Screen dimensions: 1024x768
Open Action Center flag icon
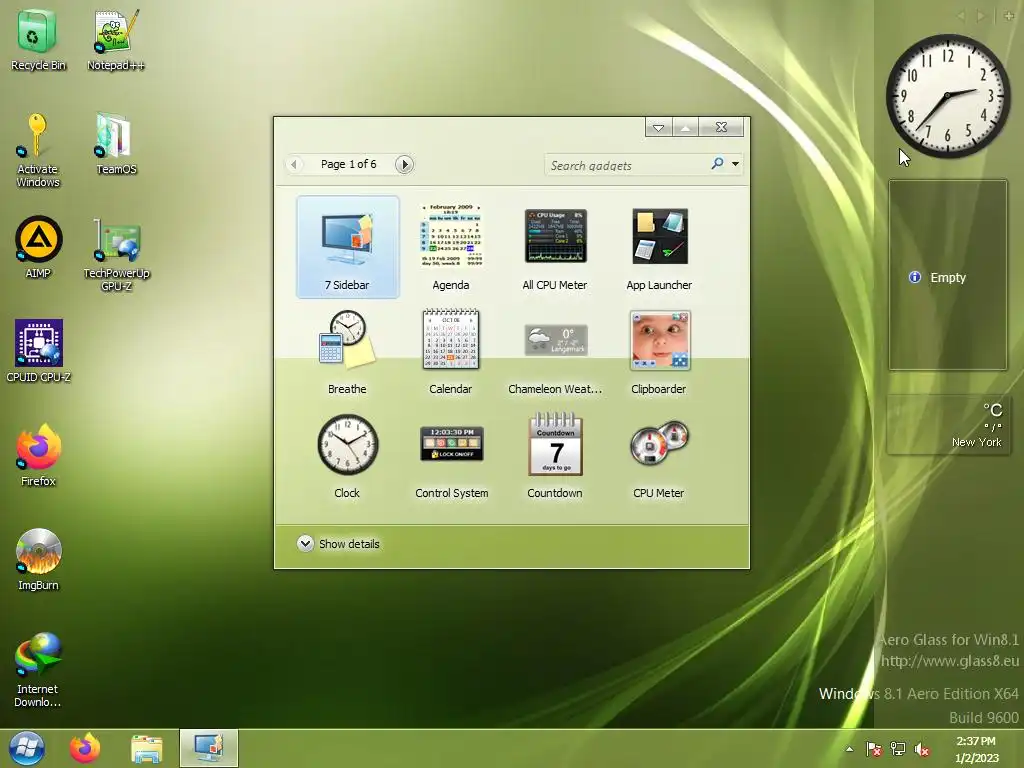[x=873, y=749]
